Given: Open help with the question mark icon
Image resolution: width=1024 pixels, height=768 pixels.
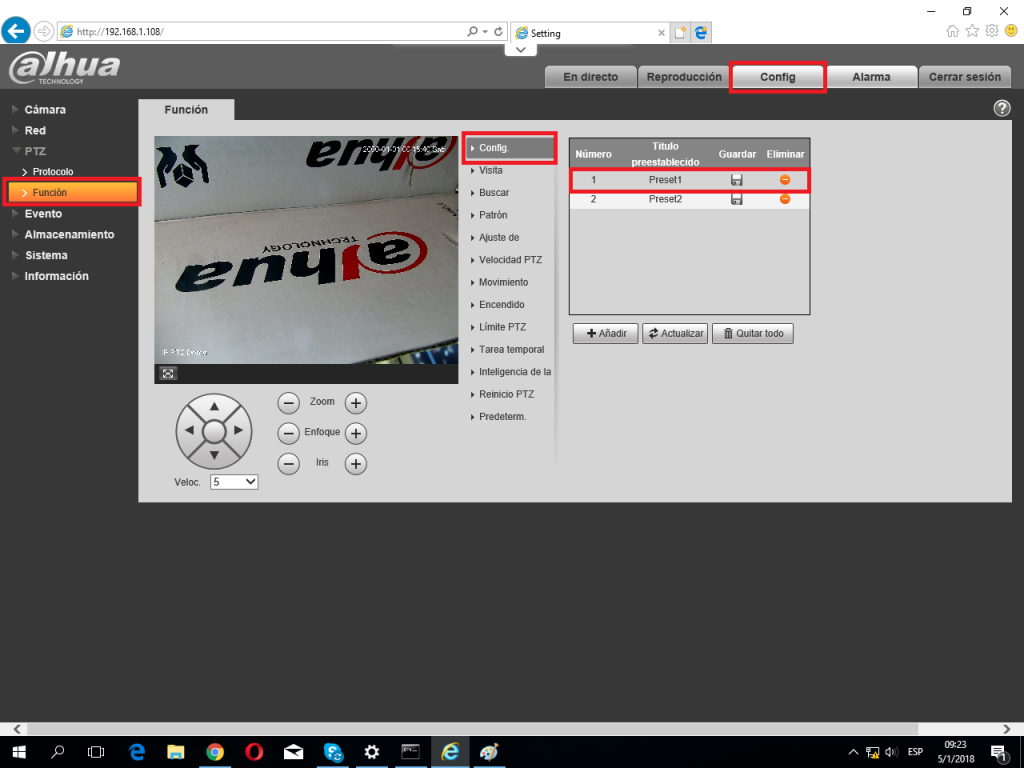Looking at the screenshot, I should point(1001,108).
